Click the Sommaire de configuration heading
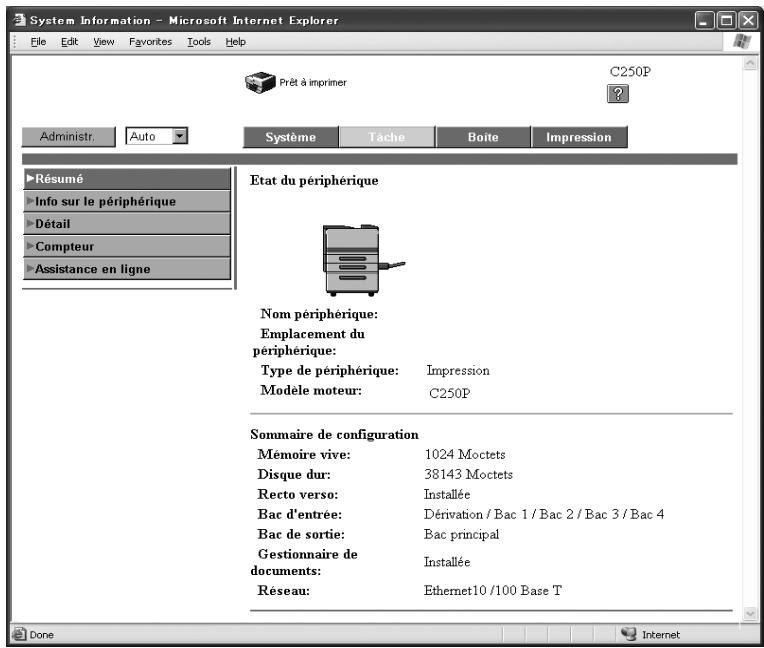 [x=334, y=434]
